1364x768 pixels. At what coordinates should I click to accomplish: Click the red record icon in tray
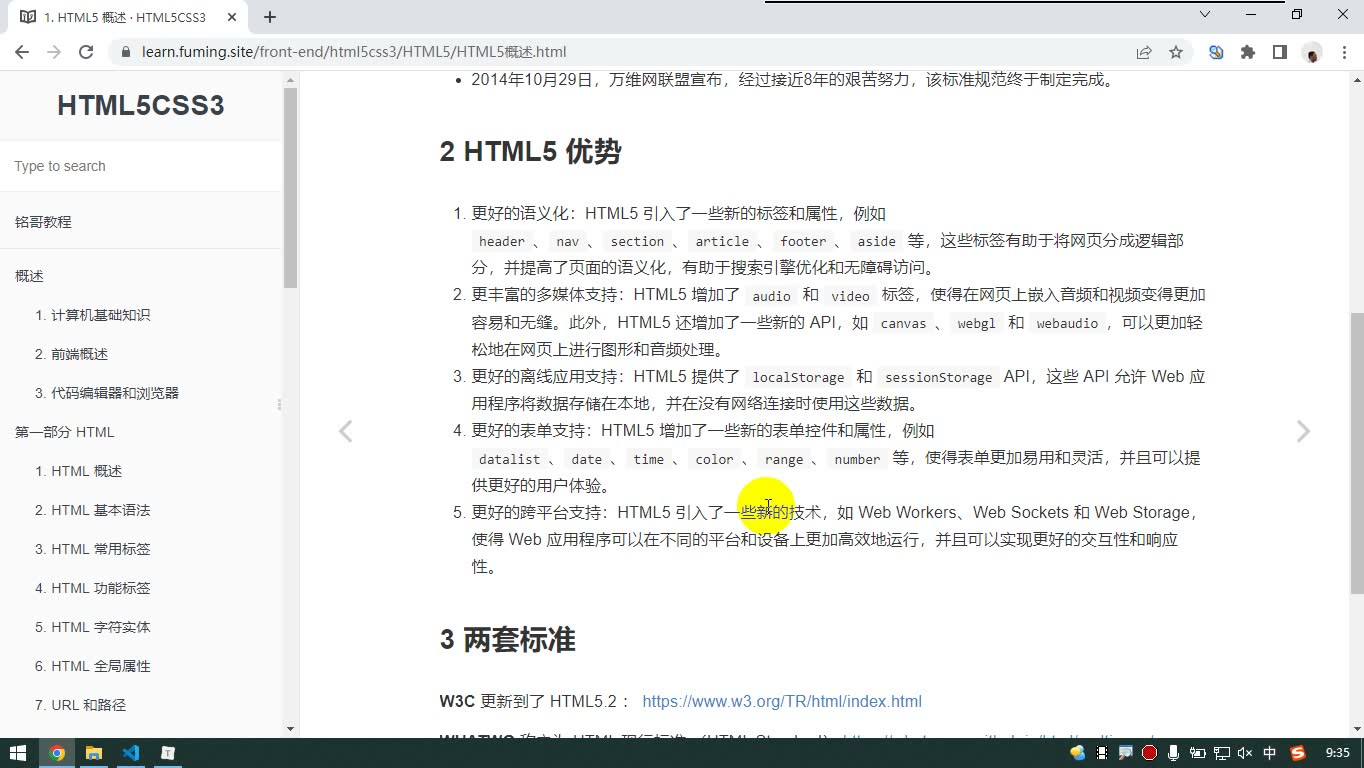1150,753
